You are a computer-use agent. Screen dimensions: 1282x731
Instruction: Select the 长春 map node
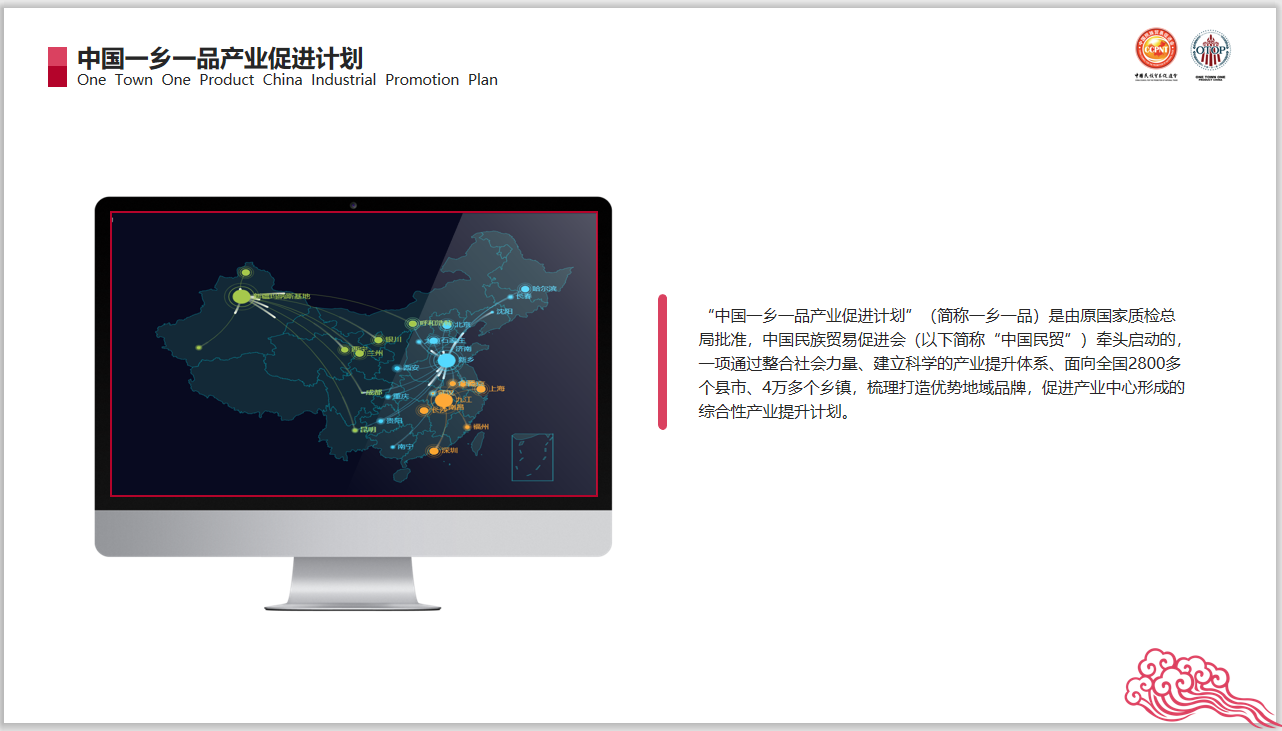[x=510, y=297]
